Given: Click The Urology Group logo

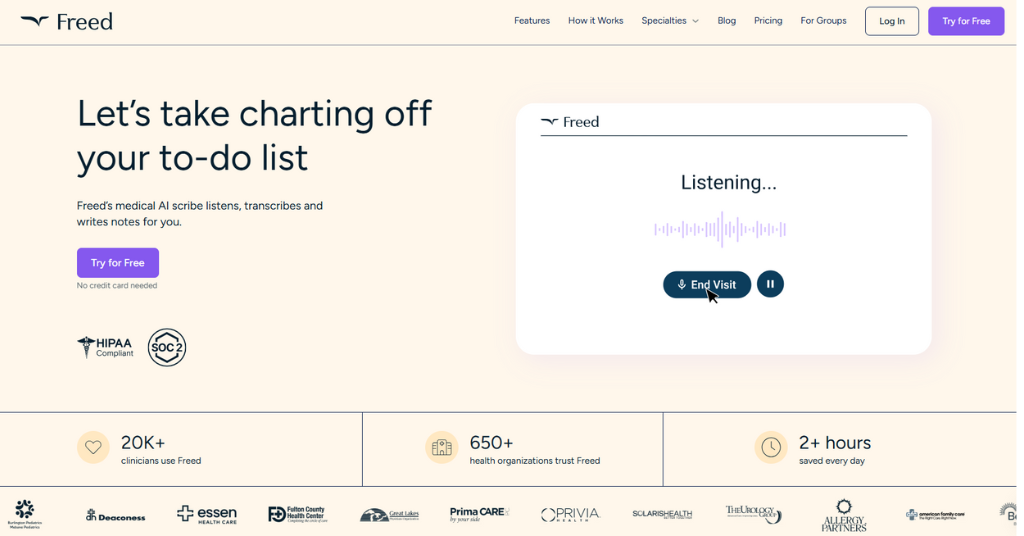Looking at the screenshot, I should [753, 514].
